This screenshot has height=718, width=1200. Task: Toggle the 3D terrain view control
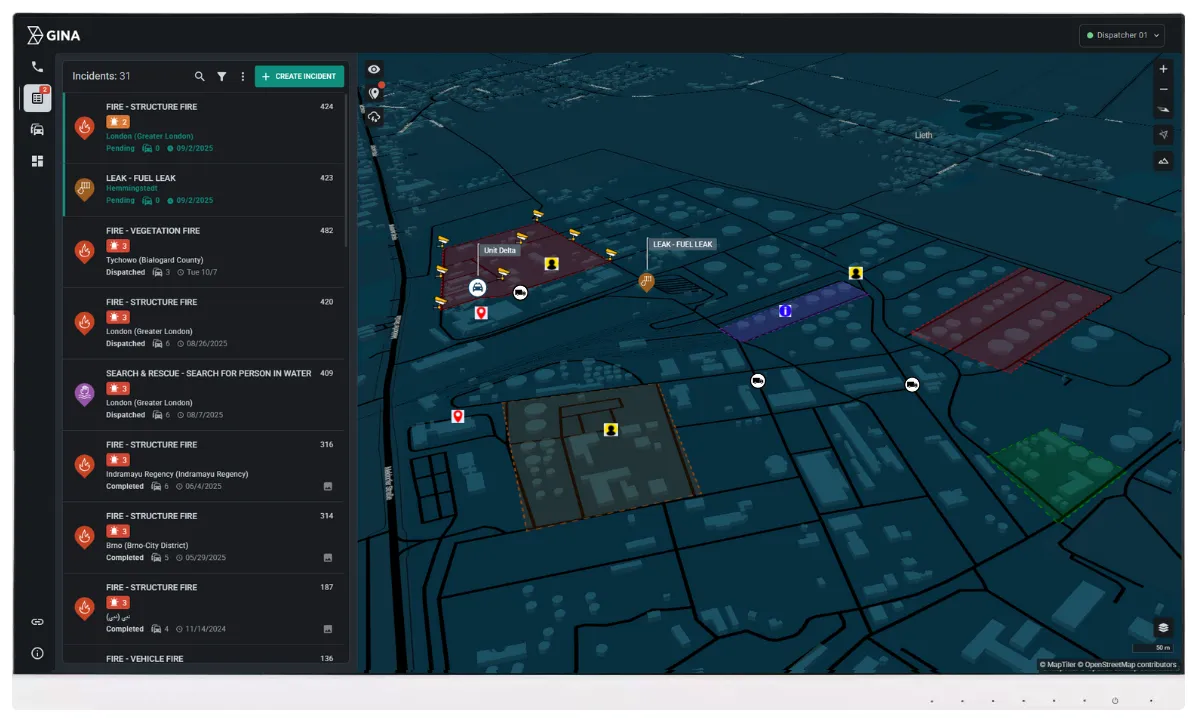1163,160
